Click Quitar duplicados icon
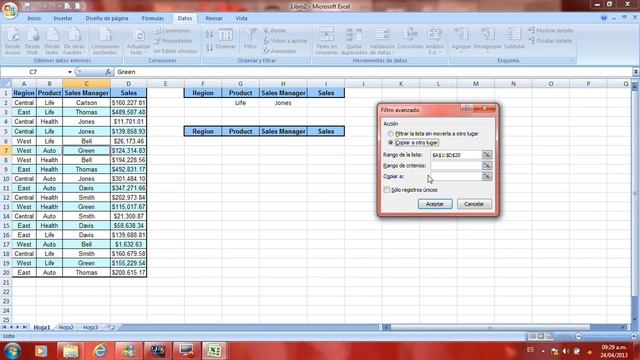The width and height of the screenshot is (640, 360). pyautogui.click(x=354, y=41)
